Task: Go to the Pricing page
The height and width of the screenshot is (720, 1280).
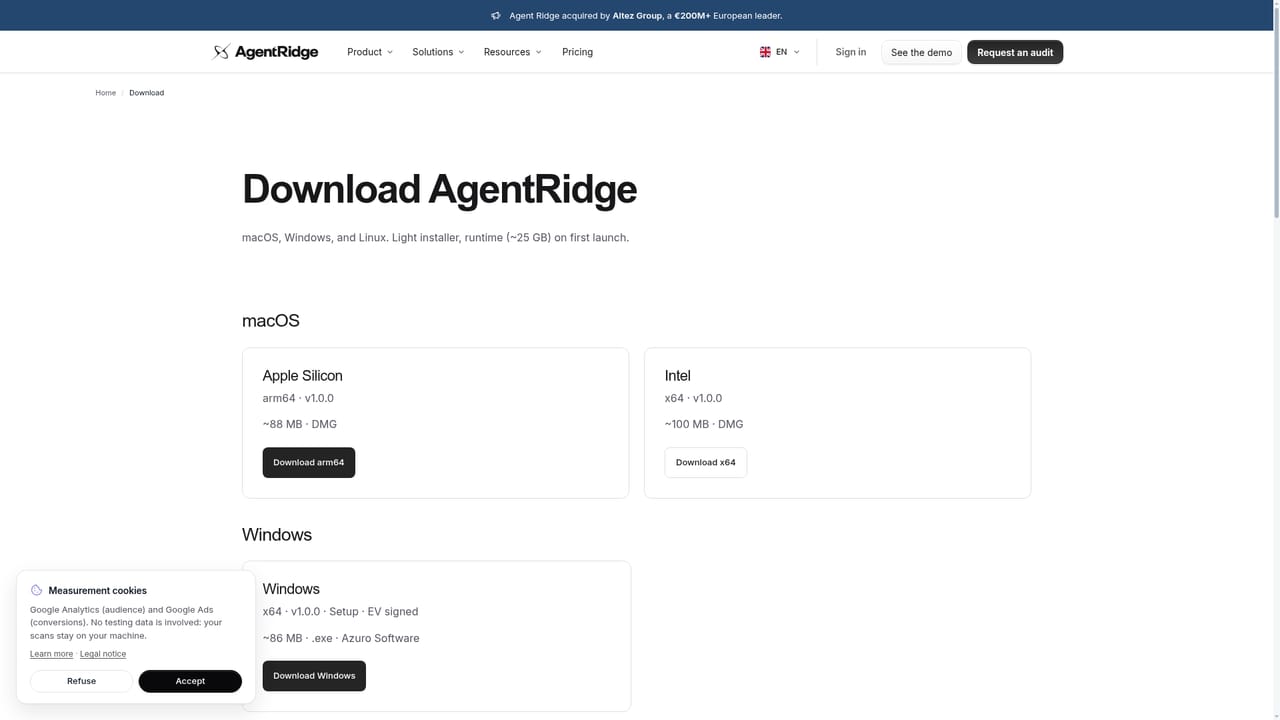Action: click(x=577, y=52)
